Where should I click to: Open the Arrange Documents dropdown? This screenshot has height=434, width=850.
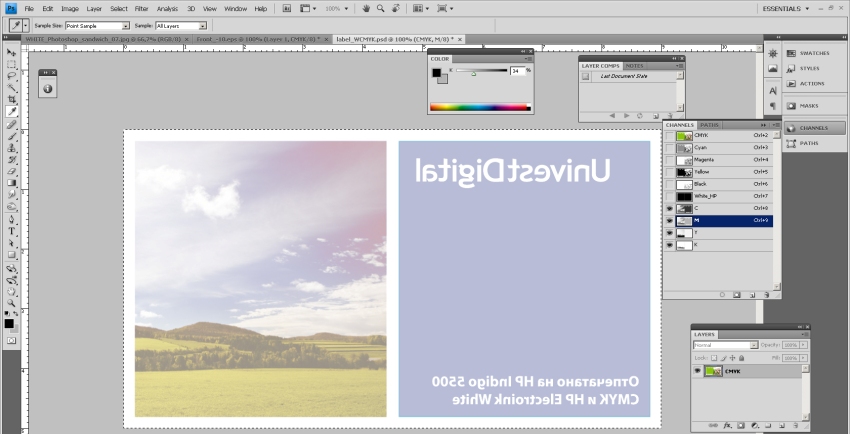pyautogui.click(x=421, y=9)
